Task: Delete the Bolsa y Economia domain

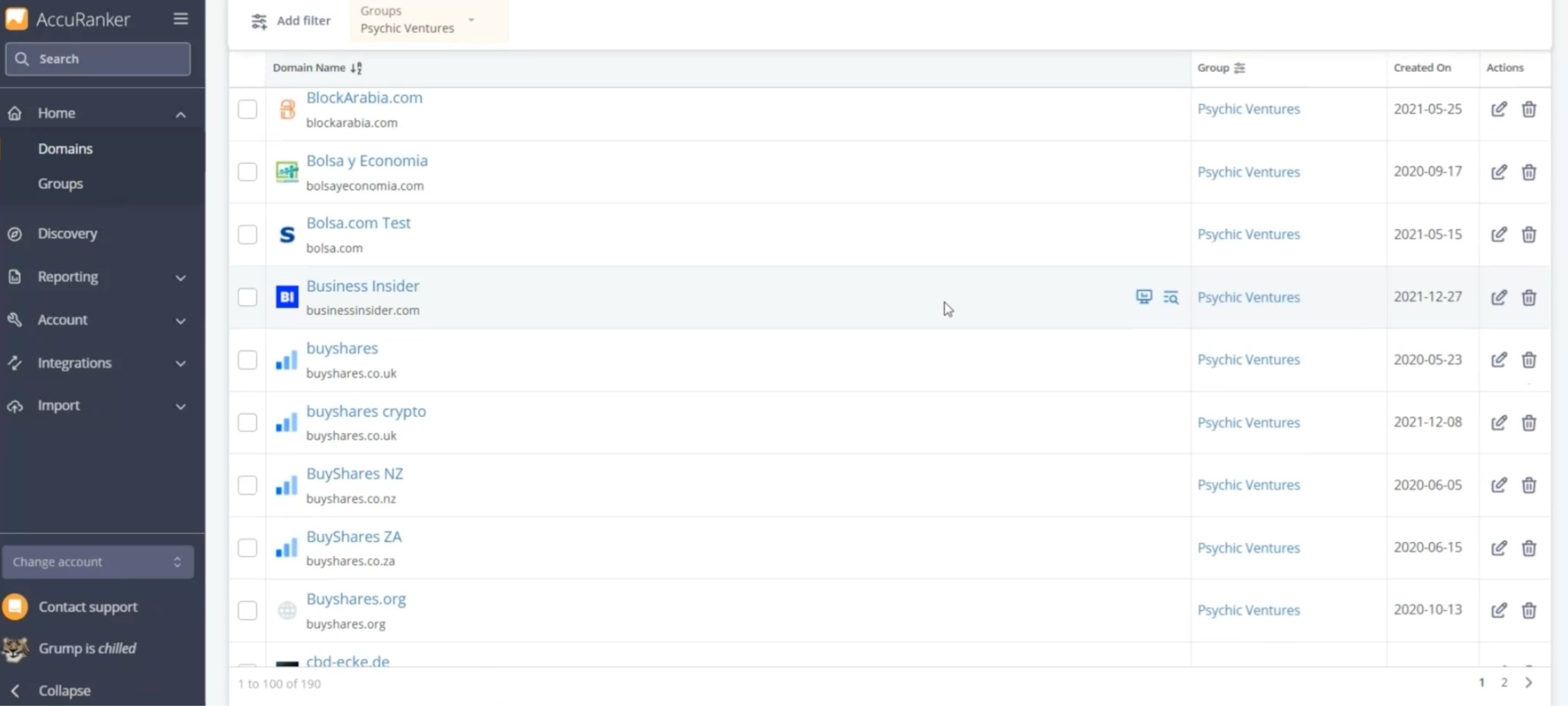Action: [1528, 172]
